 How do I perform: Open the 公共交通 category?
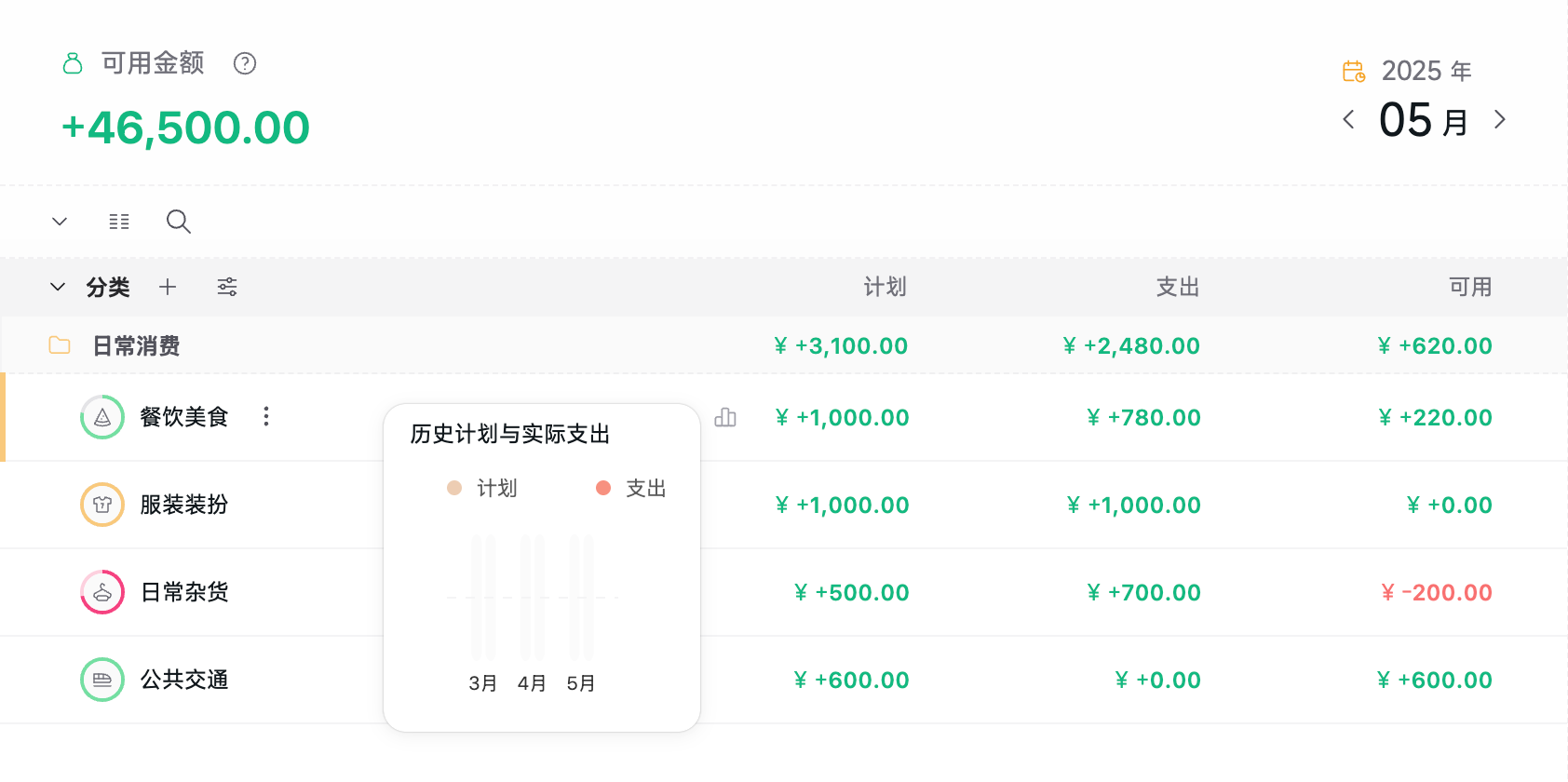pos(184,680)
